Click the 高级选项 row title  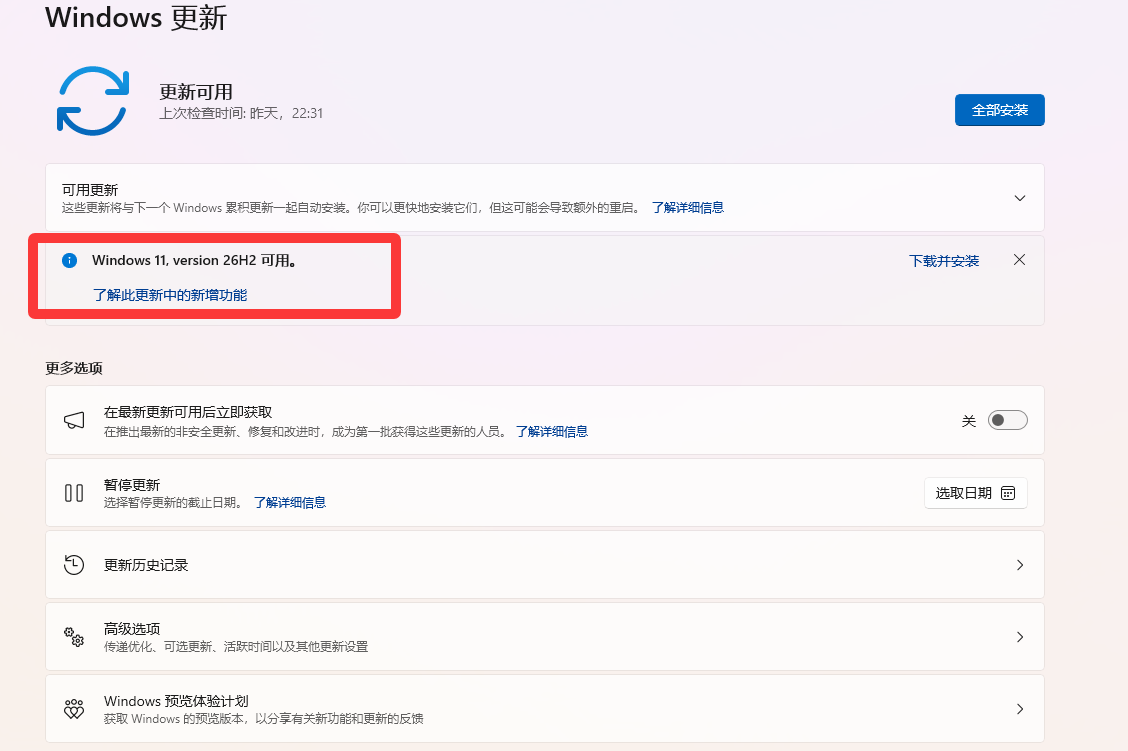pos(132,629)
